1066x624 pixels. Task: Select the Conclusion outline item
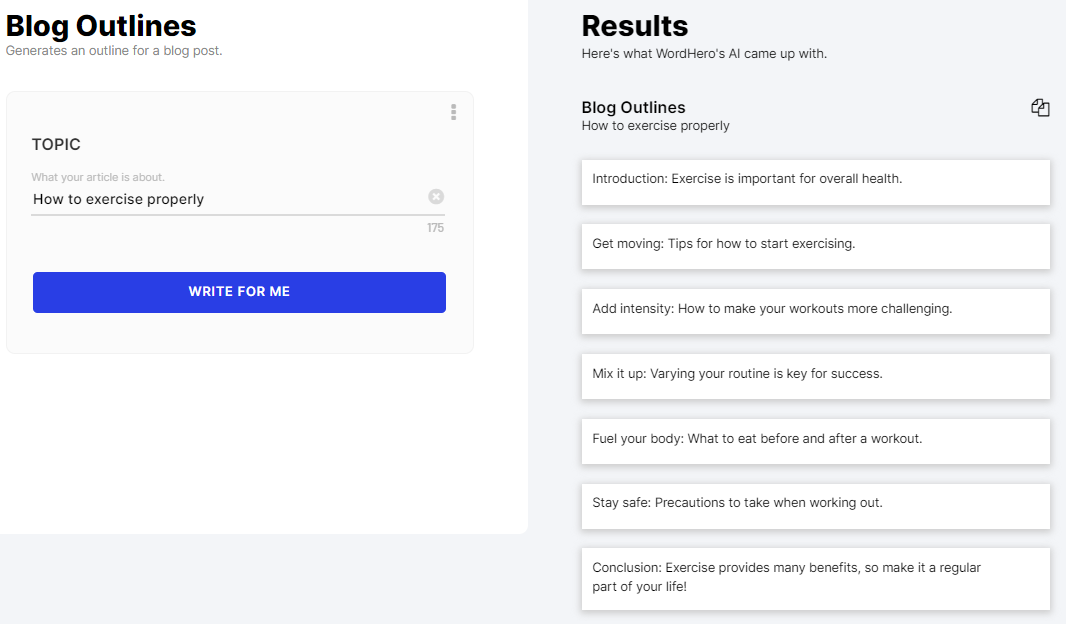click(815, 578)
